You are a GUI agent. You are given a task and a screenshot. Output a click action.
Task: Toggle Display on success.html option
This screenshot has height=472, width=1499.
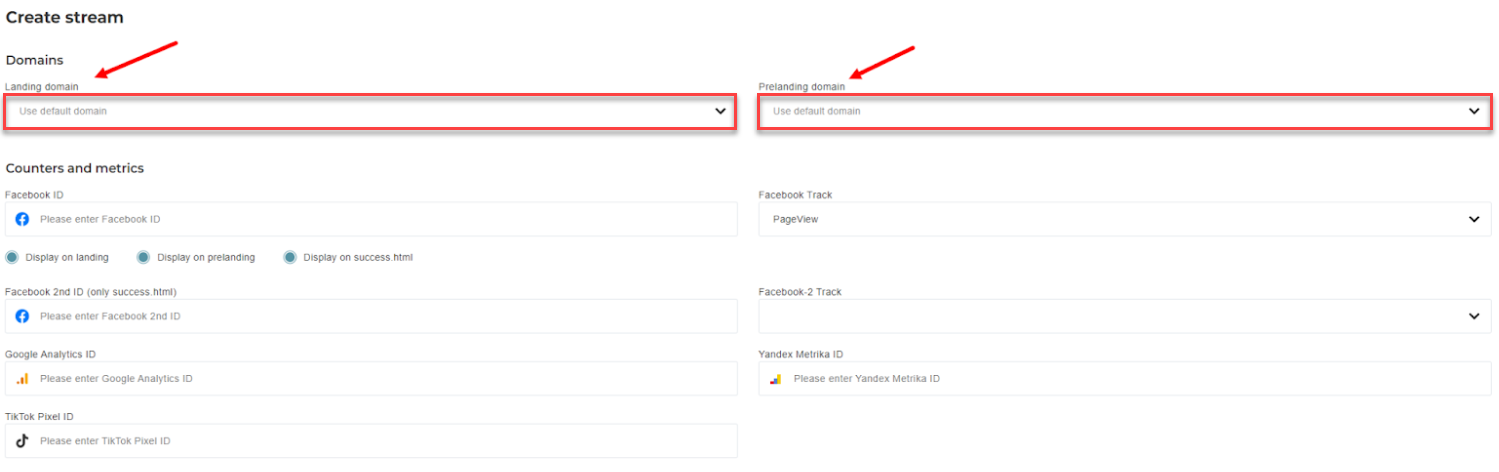pos(290,257)
